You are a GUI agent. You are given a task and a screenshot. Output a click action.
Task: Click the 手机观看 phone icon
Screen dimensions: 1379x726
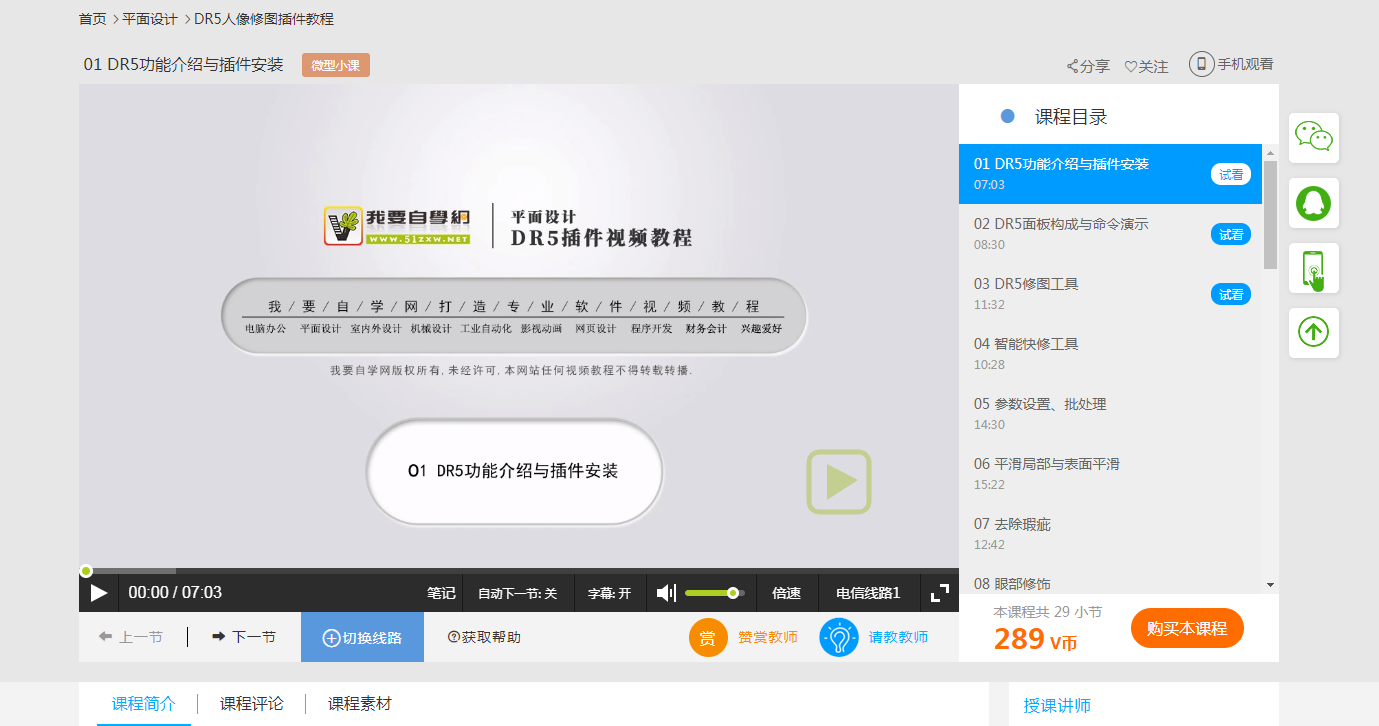click(x=1201, y=64)
